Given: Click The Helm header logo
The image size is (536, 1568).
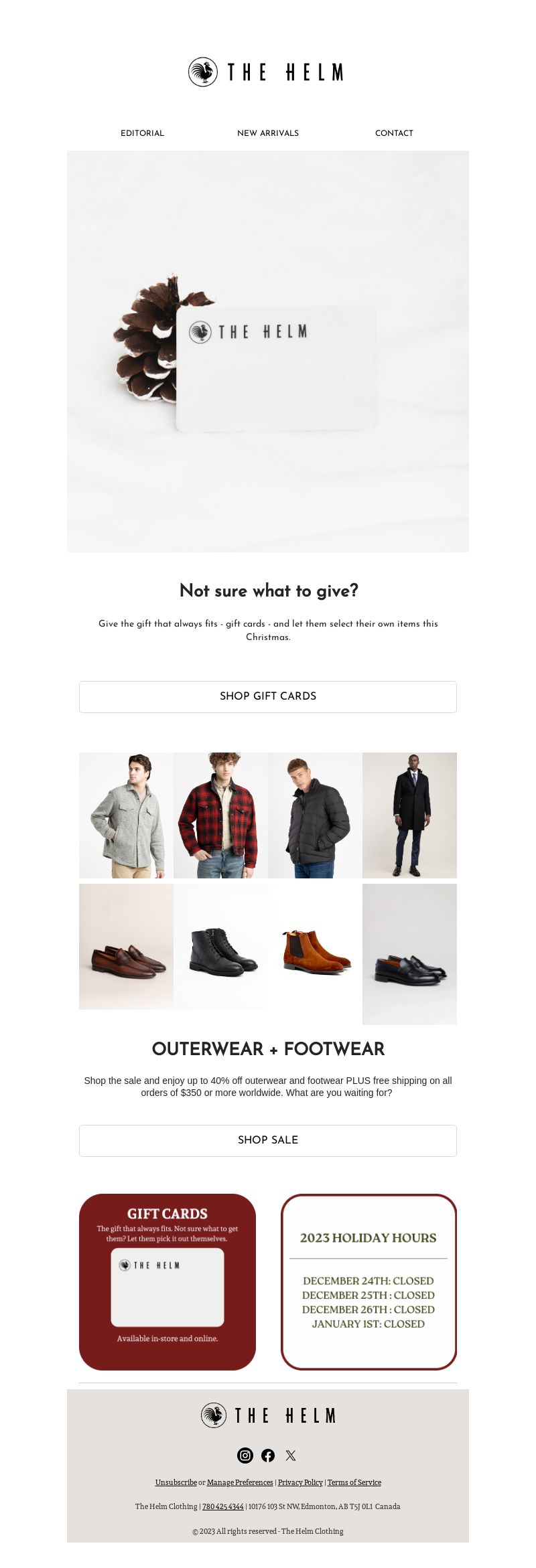Looking at the screenshot, I should (267, 72).
